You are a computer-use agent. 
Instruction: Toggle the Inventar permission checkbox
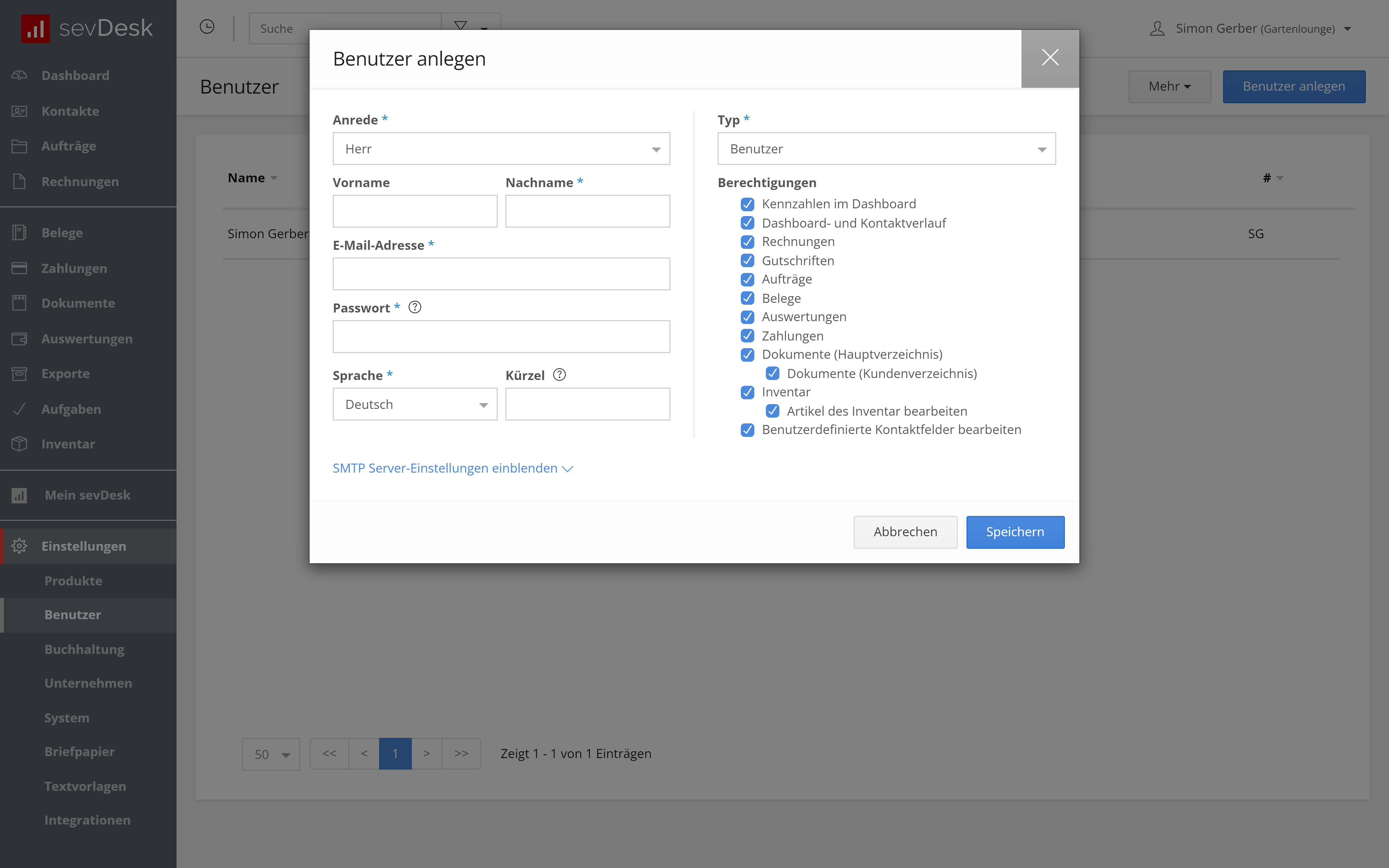[x=747, y=392]
